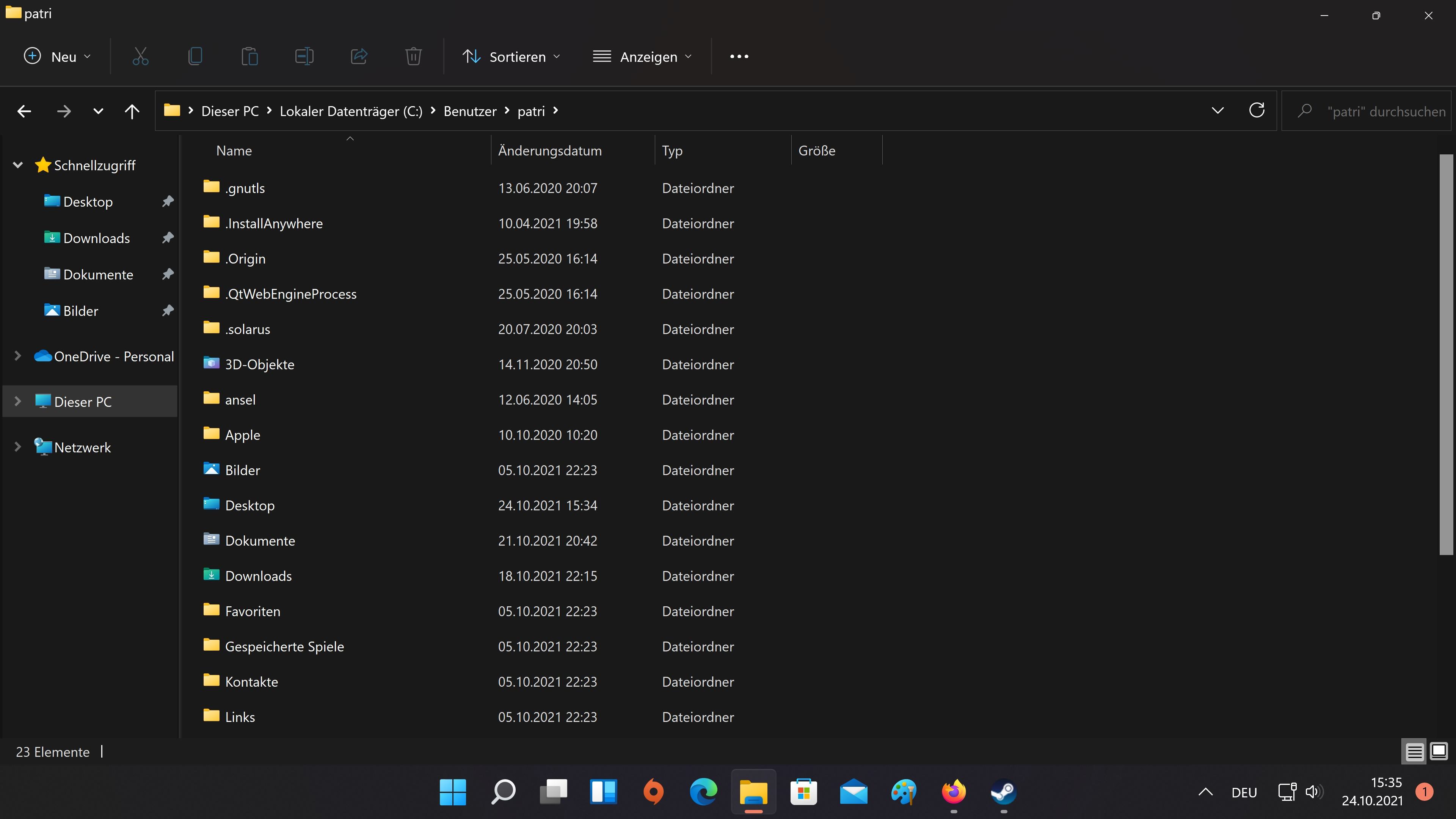Click the Paste clipboard icon
The height and width of the screenshot is (819, 1456).
coord(249,56)
